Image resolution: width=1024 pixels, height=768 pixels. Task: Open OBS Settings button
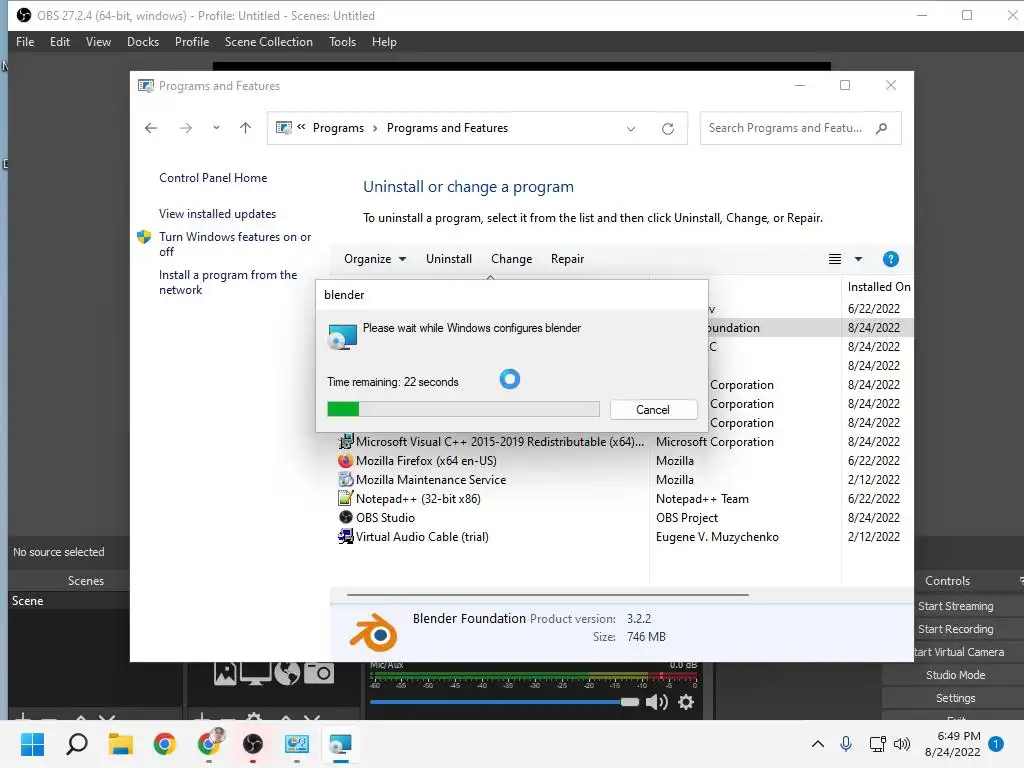click(955, 698)
